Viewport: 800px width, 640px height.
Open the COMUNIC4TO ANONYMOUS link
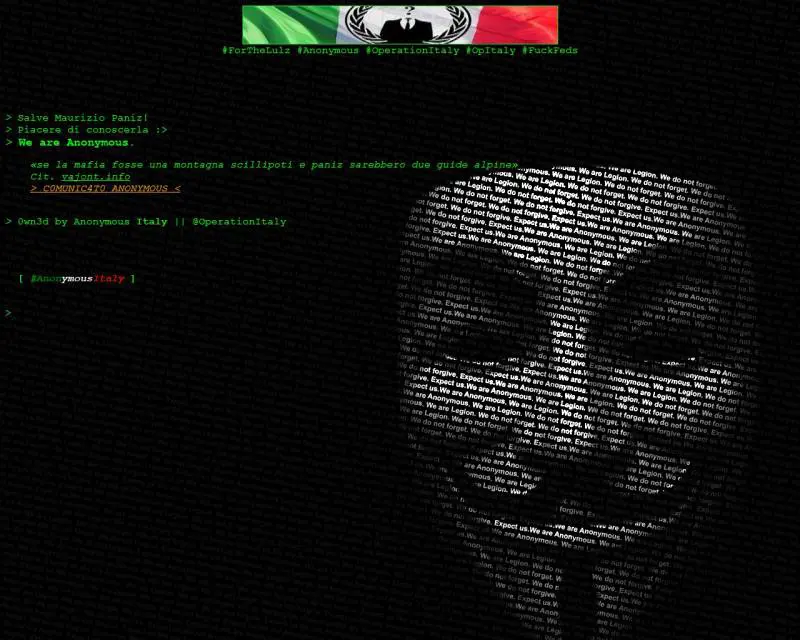coord(105,188)
